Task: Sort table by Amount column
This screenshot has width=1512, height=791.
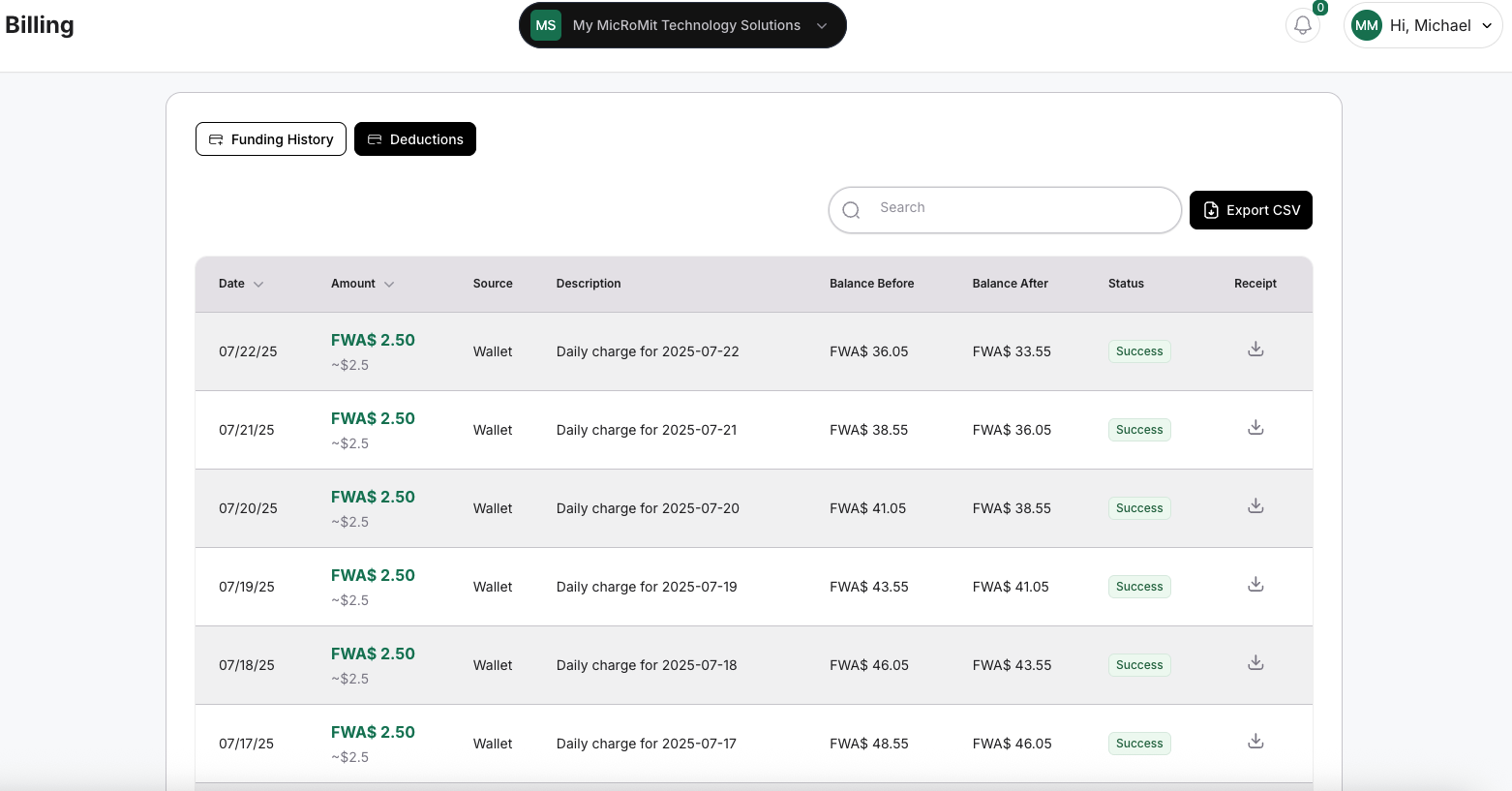Action: point(362,284)
